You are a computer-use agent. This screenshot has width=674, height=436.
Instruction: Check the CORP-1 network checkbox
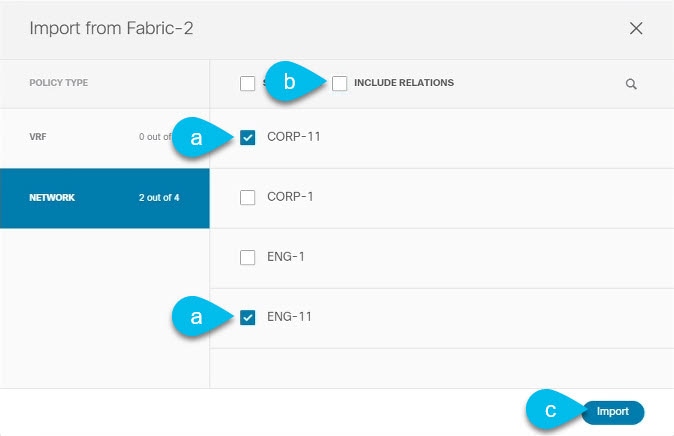(x=248, y=197)
